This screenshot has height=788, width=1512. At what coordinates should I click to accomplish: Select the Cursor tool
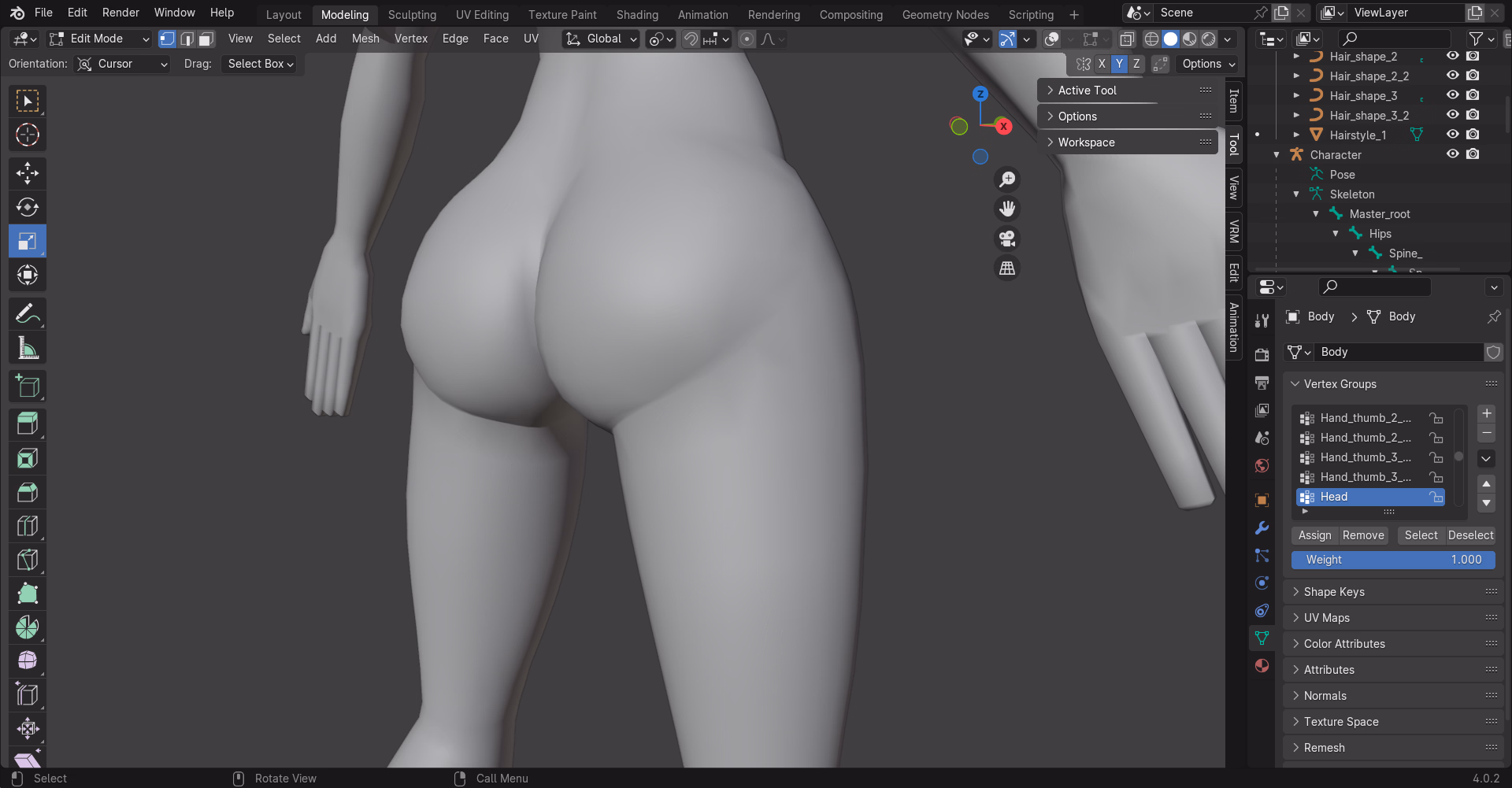[28, 135]
